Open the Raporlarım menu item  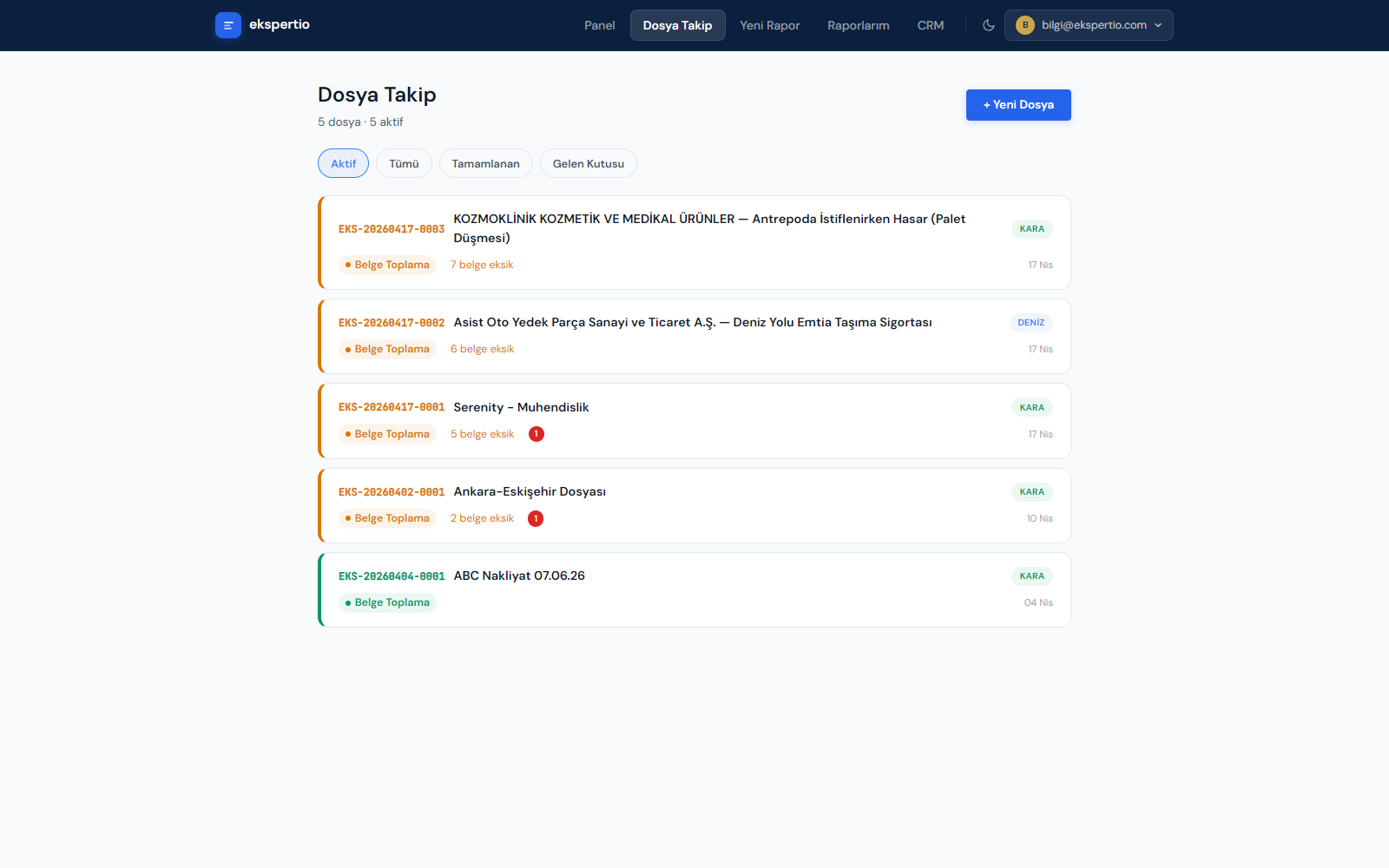(858, 25)
